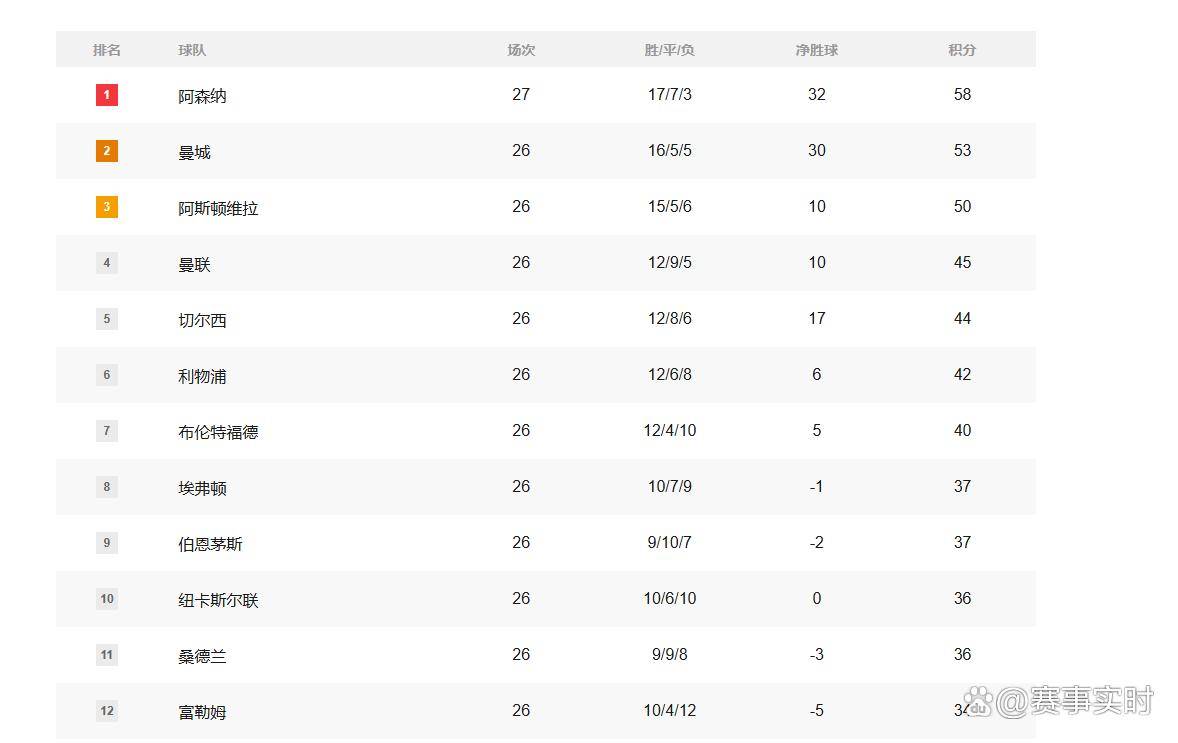Click the grey rank 4 badge
1178x743 pixels.
107,263
